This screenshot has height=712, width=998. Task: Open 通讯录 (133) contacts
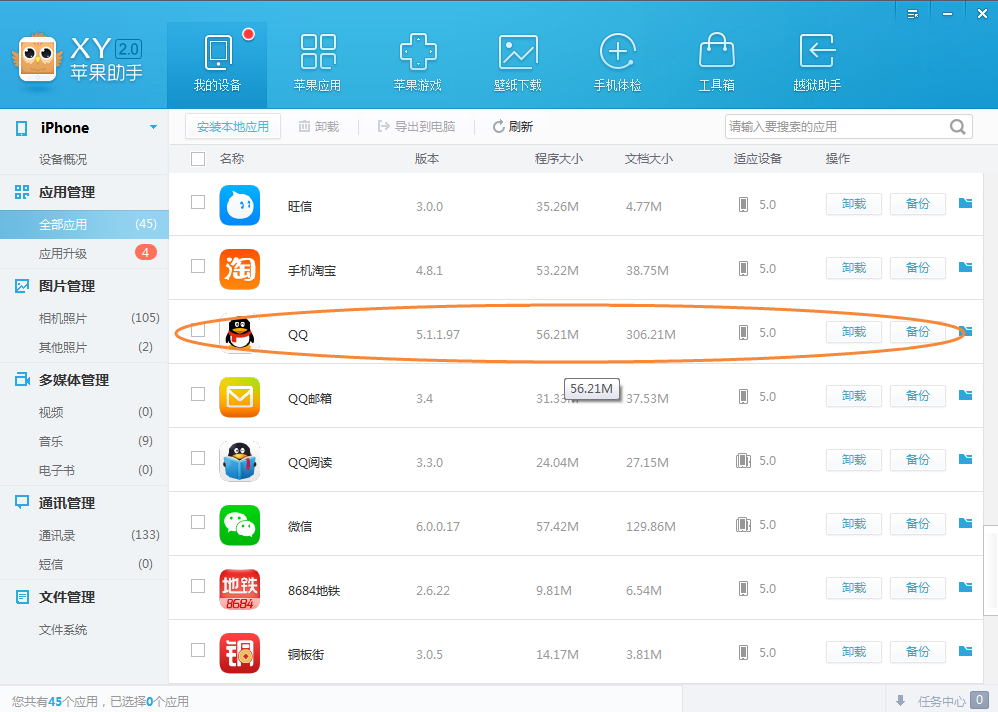tap(84, 535)
